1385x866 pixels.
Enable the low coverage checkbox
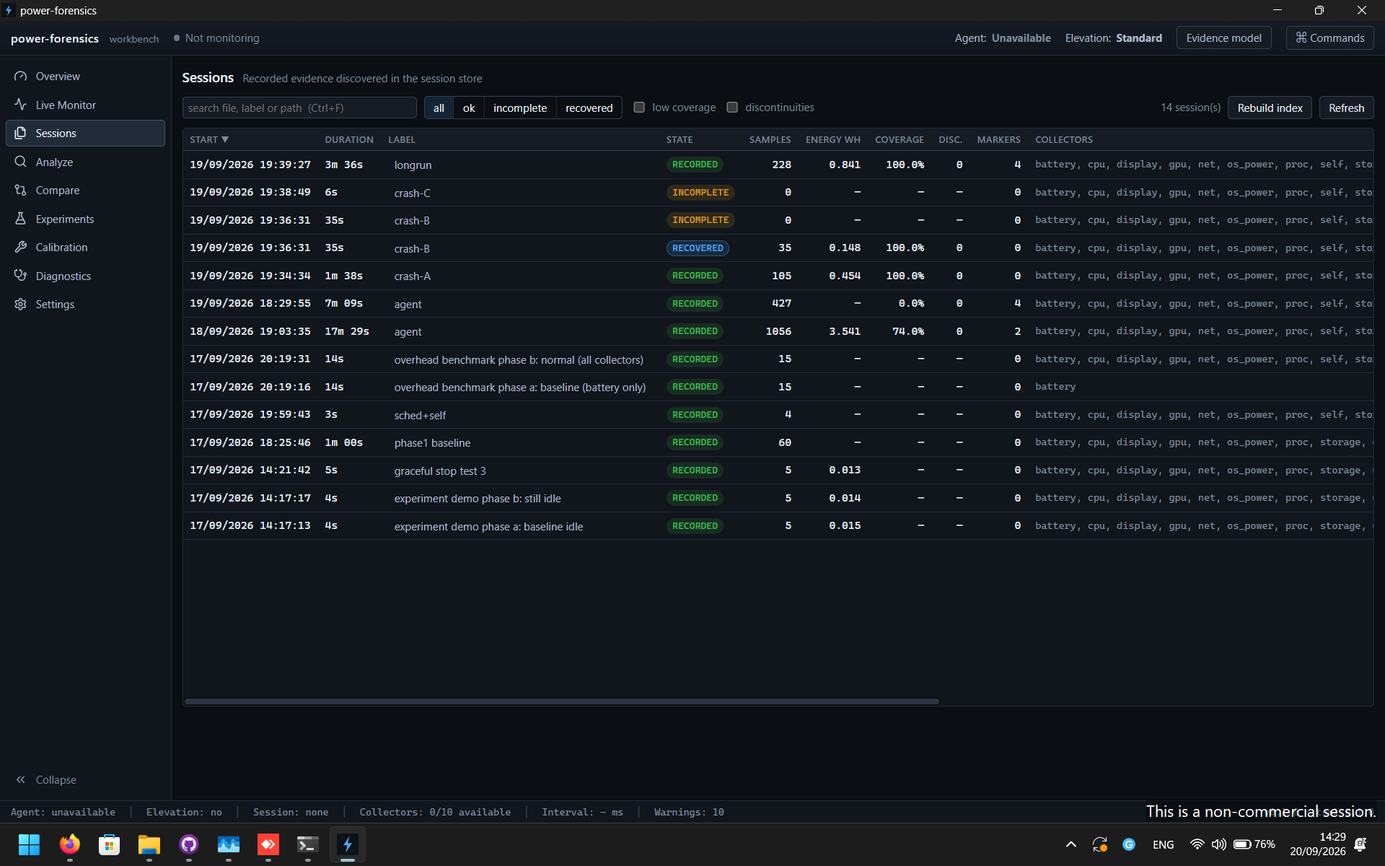coord(639,107)
